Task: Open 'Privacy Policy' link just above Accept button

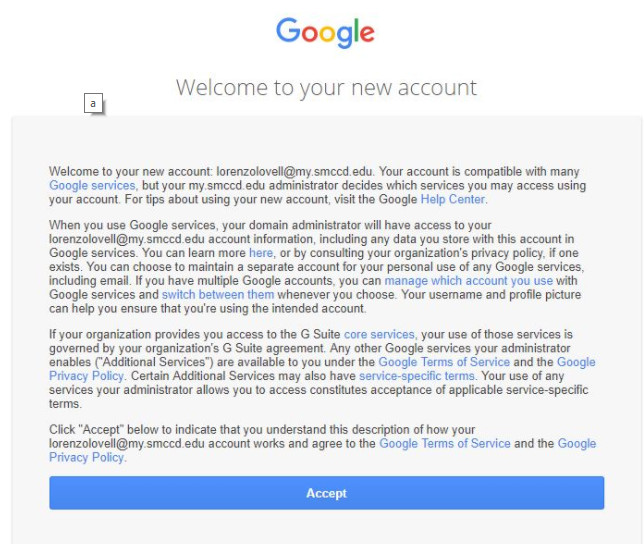Action: pos(86,457)
